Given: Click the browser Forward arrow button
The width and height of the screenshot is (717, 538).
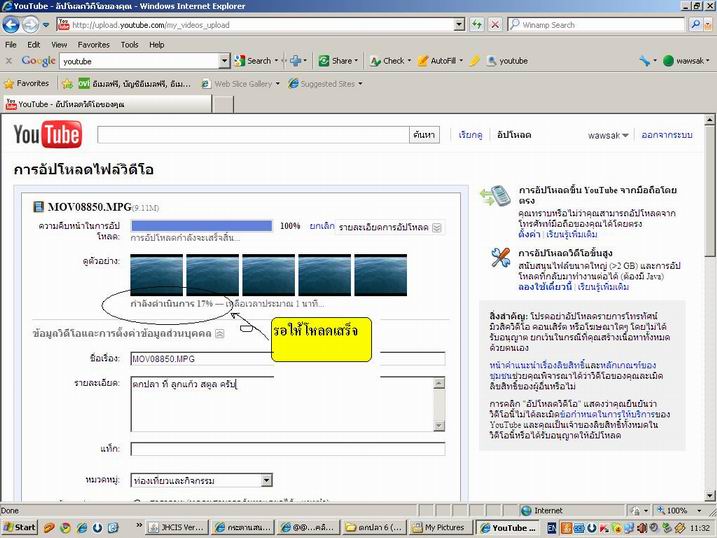Looking at the screenshot, I should tap(31, 25).
